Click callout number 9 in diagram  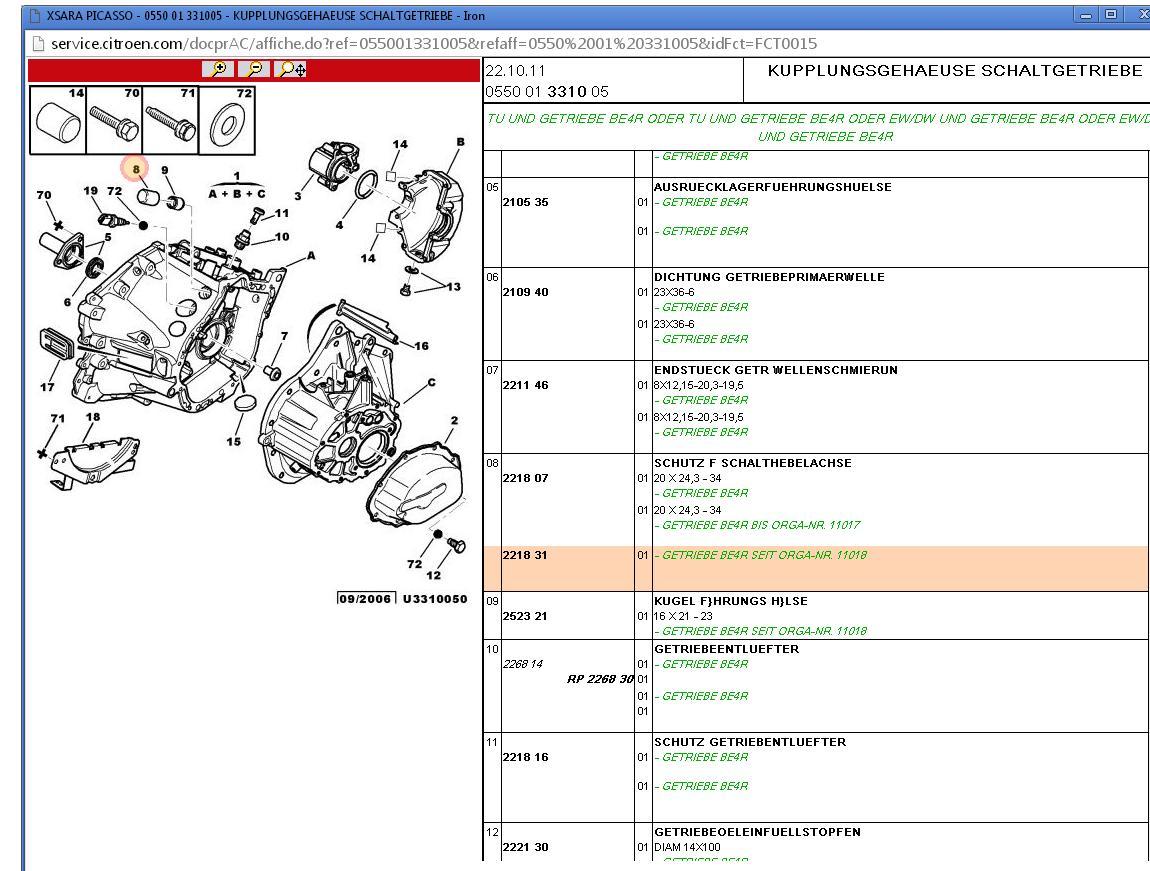(x=165, y=170)
